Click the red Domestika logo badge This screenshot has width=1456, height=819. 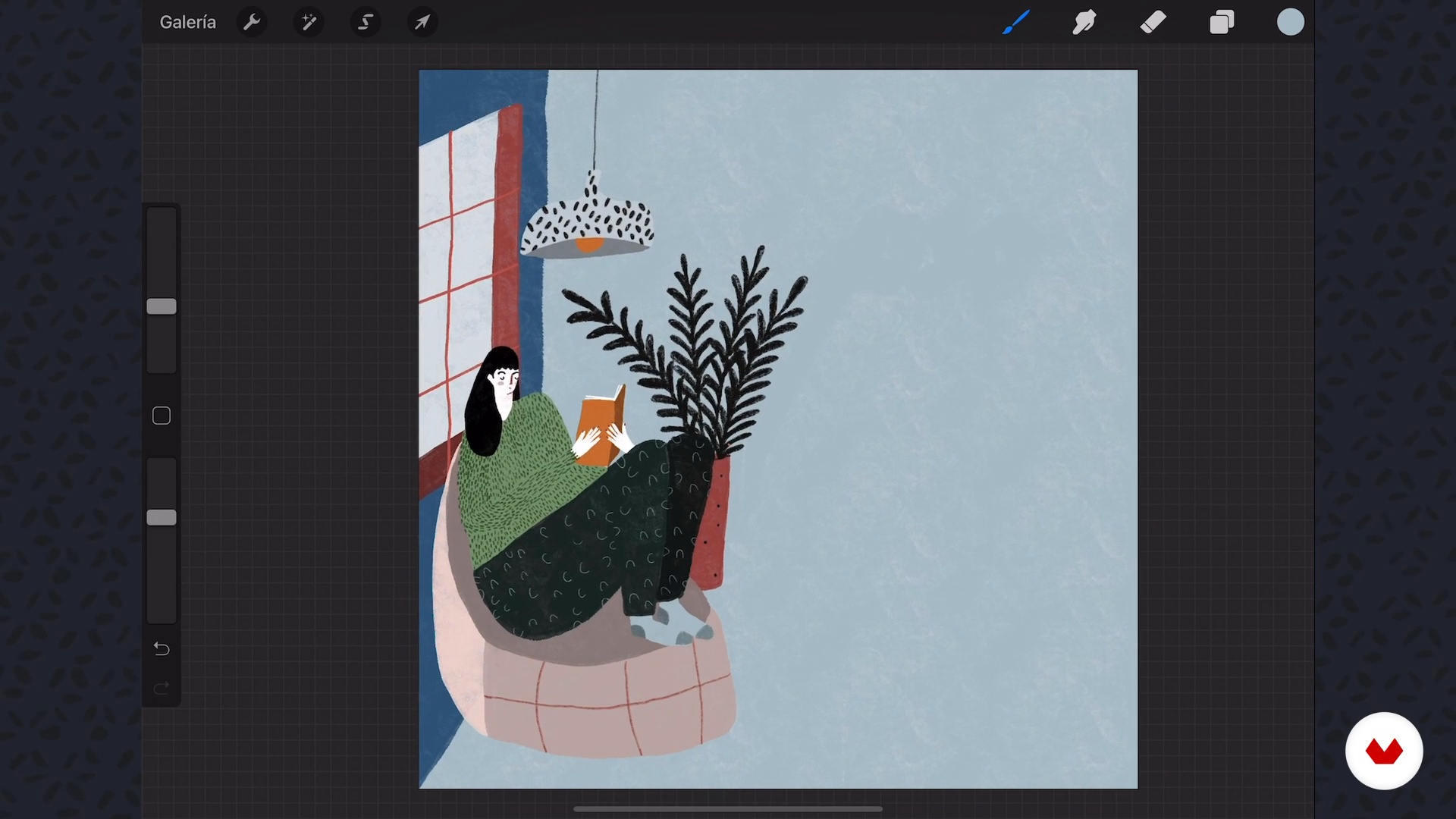pos(1384,751)
